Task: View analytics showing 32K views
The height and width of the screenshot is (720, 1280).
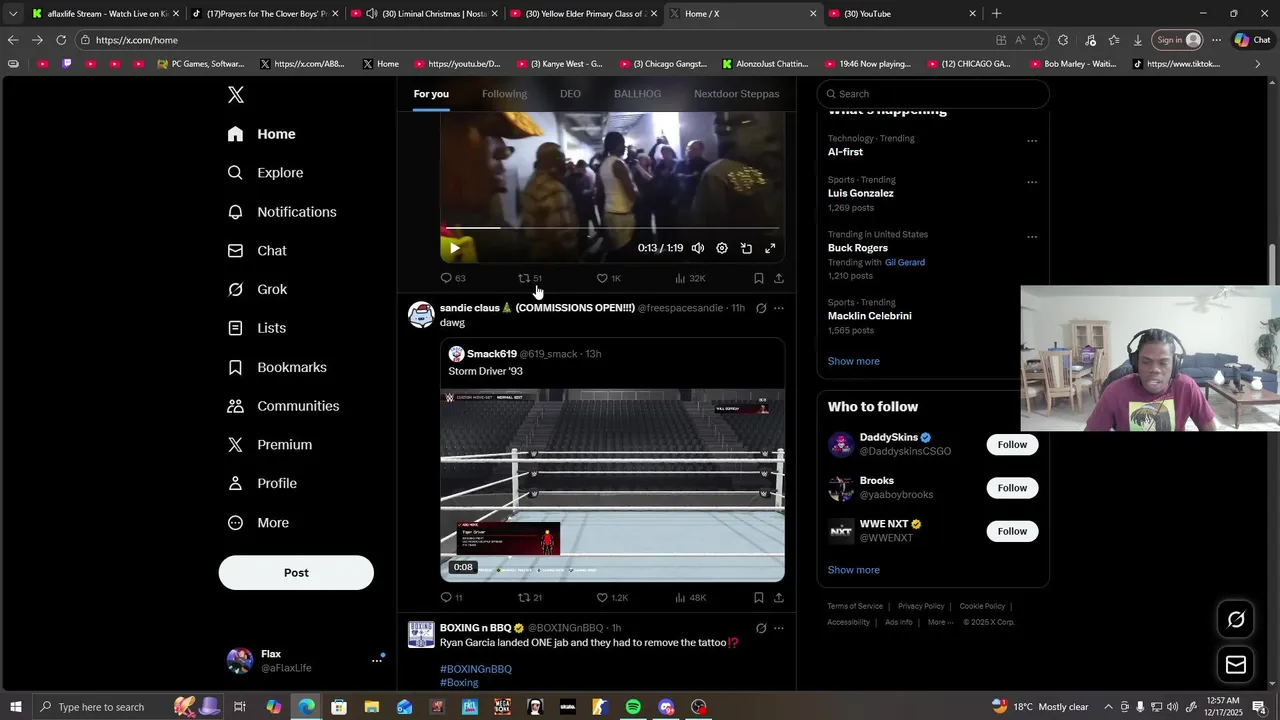Action: click(x=690, y=278)
